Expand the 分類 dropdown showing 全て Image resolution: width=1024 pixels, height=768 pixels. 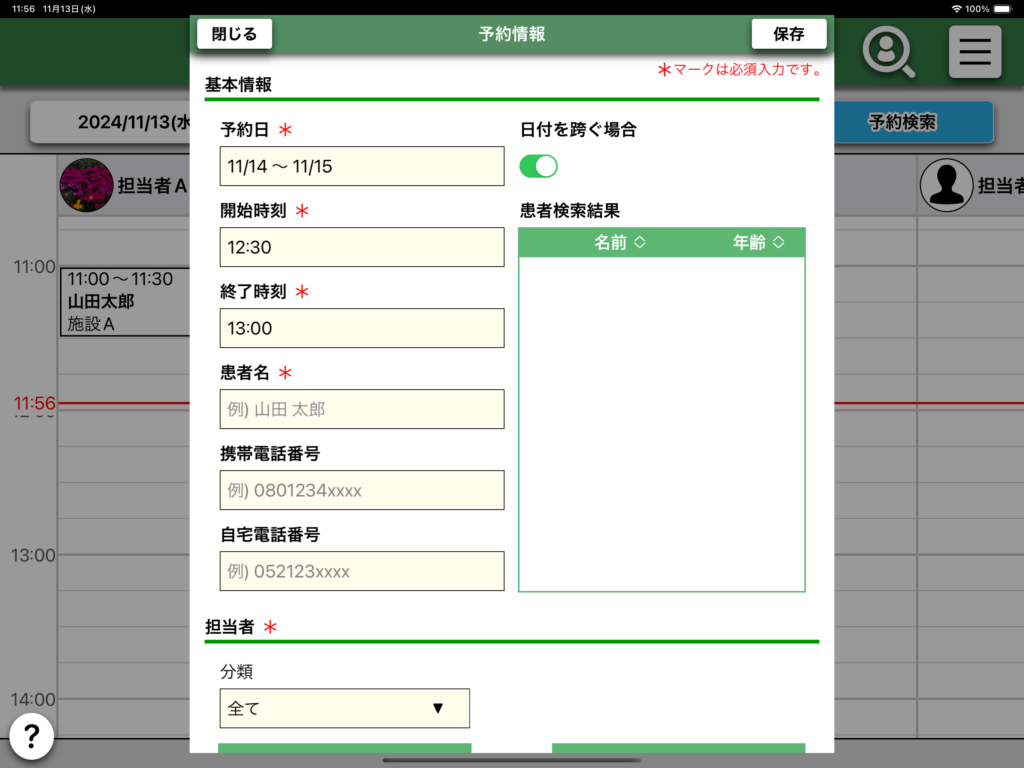coord(344,708)
